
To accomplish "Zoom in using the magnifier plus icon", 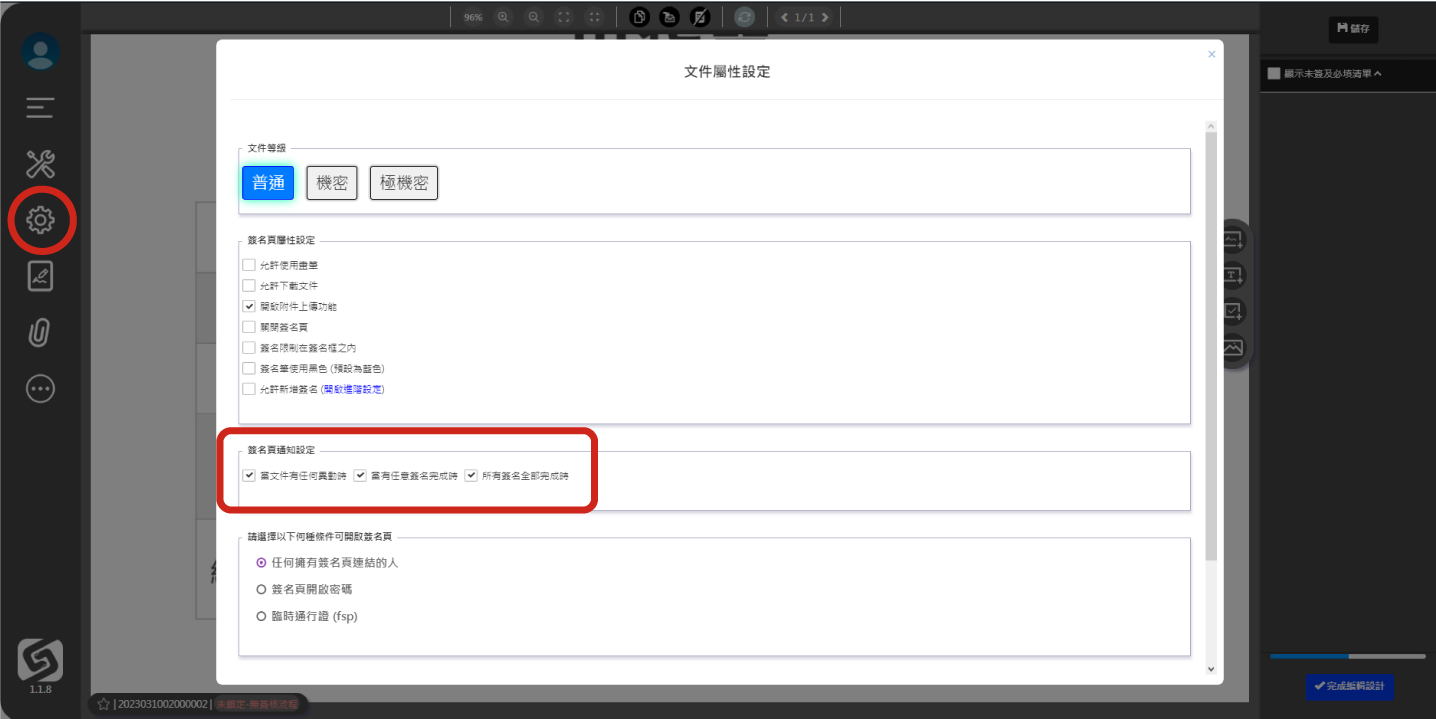I will 503,17.
